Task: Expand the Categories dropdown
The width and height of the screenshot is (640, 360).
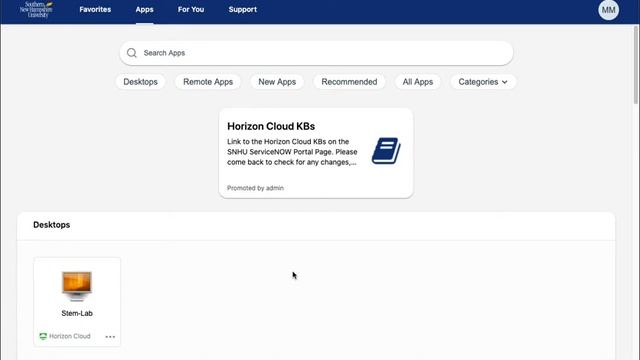Action: click(483, 82)
